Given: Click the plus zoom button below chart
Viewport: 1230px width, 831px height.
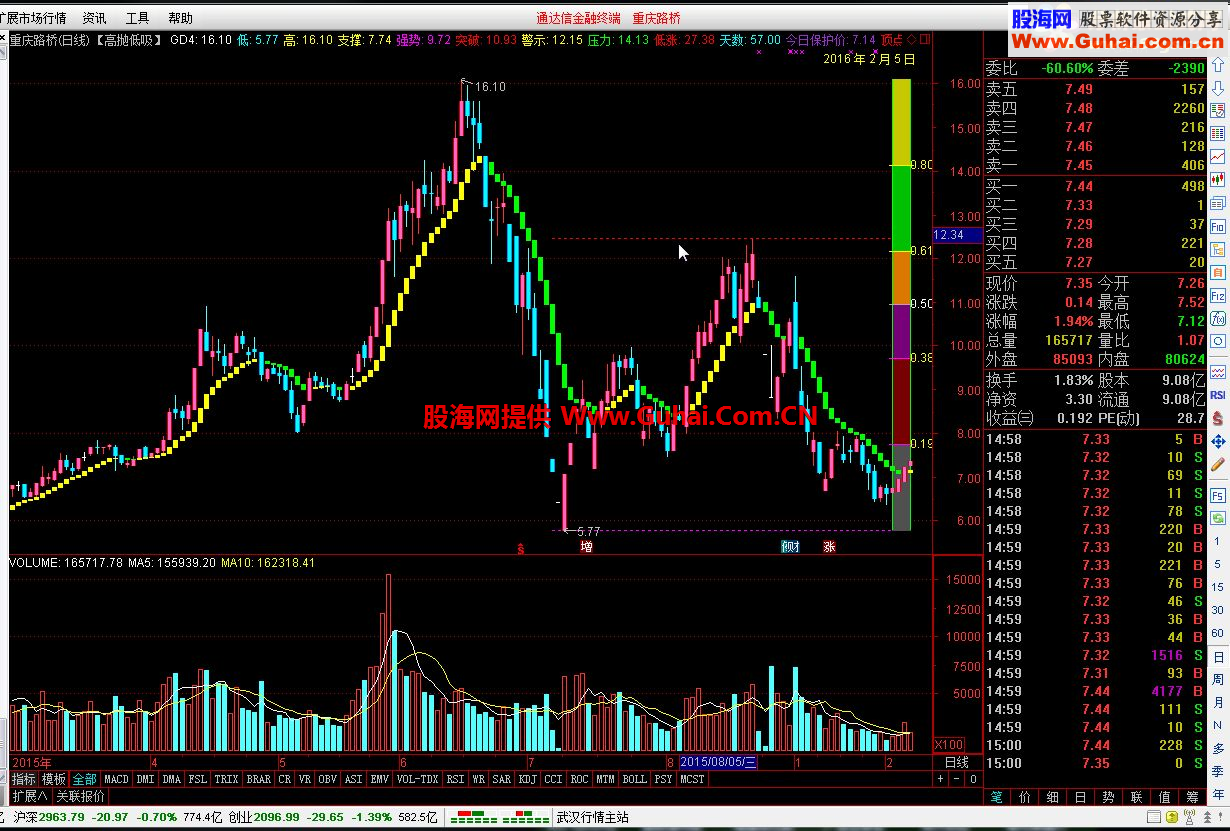Looking at the screenshot, I should point(941,779).
